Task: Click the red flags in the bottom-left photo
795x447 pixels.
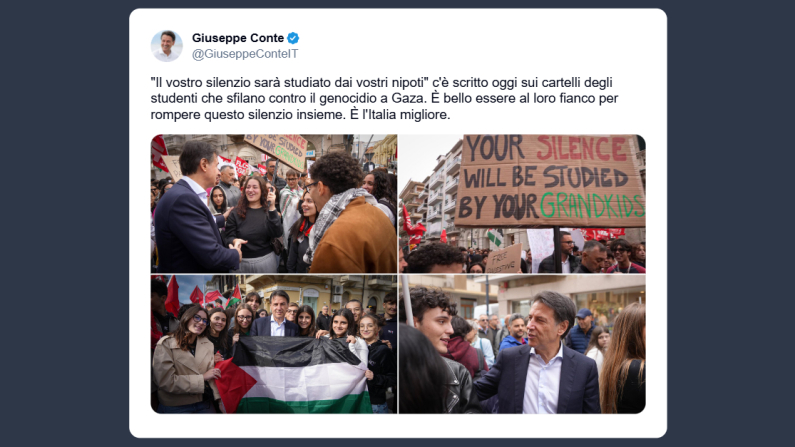Action: (x=203, y=295)
